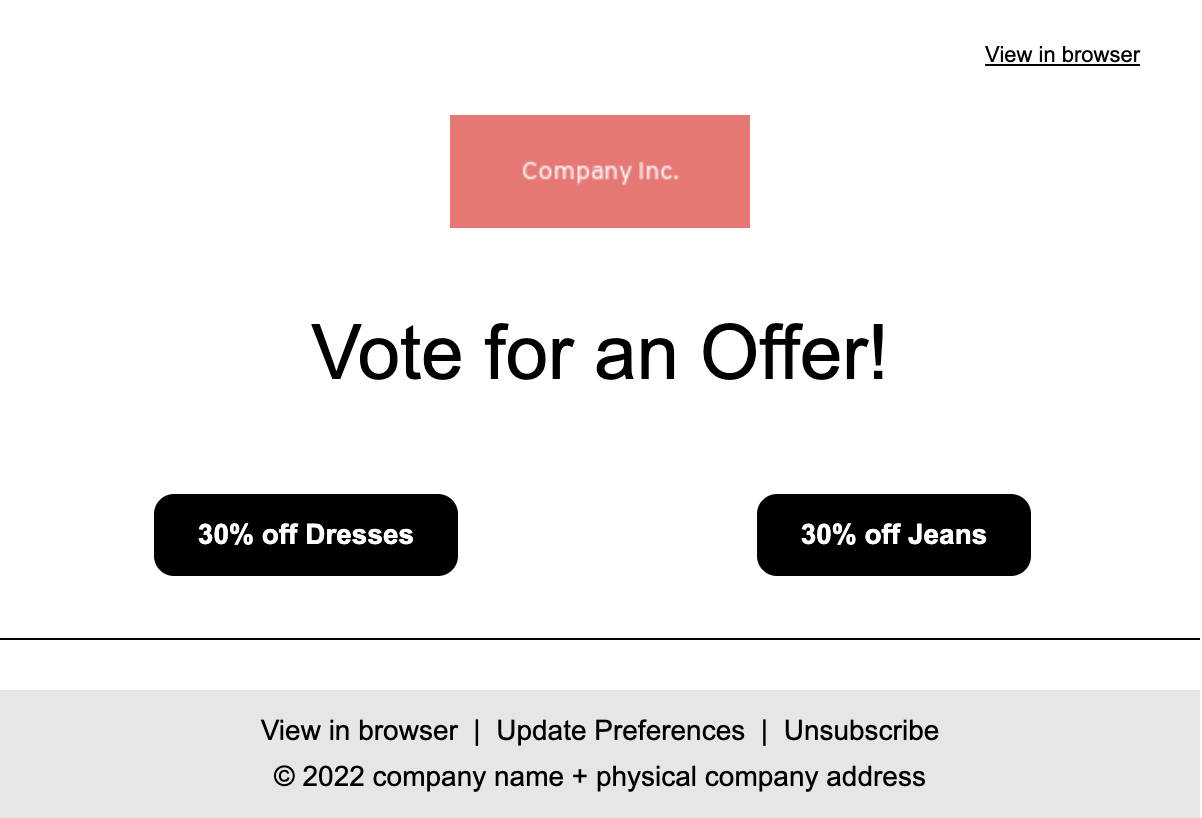Open the footer View in browser link
Screen dimensions: 1202x818
click(359, 731)
